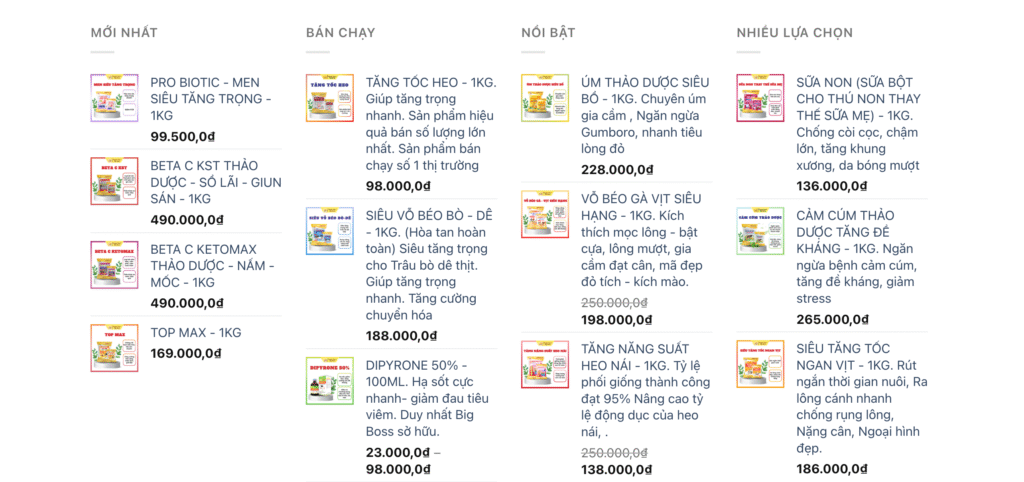Open the BETA C KETOMAX THẢO DƯỢC link
Image resolution: width=1024 pixels, height=482 pixels.
(211, 266)
